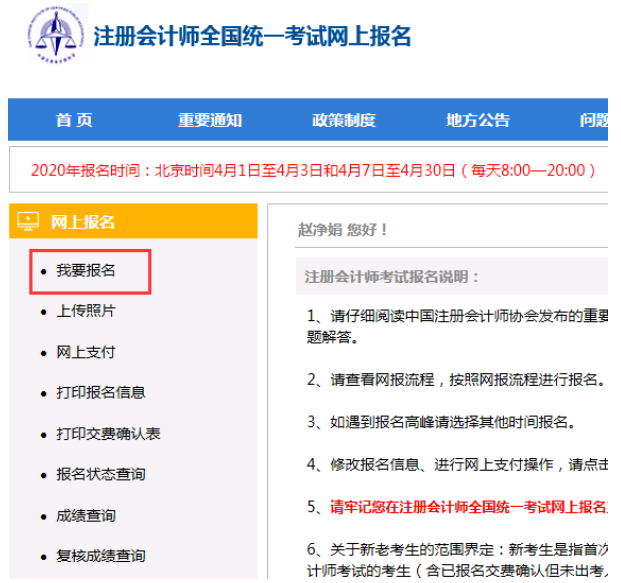Click the site title 注册会计师全国统一考试网上报名
621x583 pixels.
(x=252, y=37)
